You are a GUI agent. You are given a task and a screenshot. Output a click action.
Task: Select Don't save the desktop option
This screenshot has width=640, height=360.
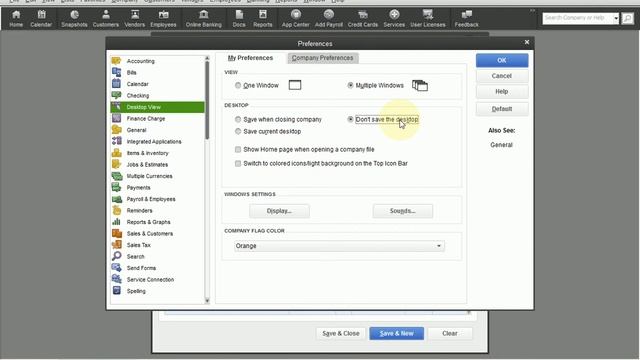(x=350, y=120)
